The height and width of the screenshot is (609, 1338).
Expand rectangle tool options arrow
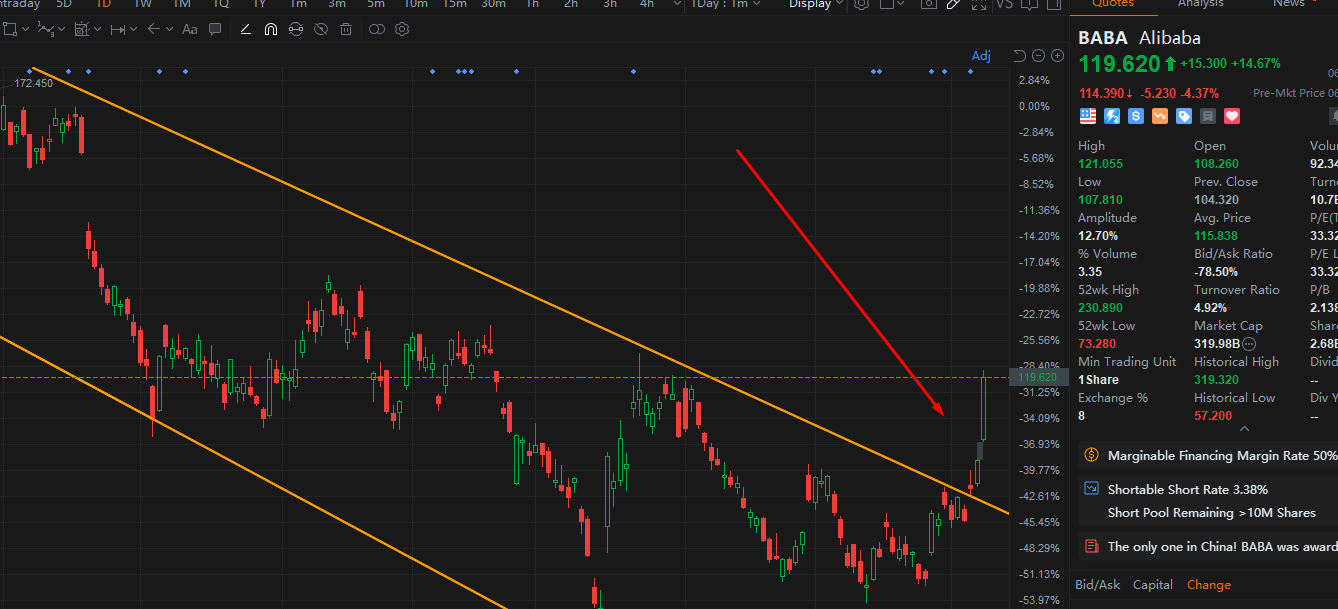(26, 29)
